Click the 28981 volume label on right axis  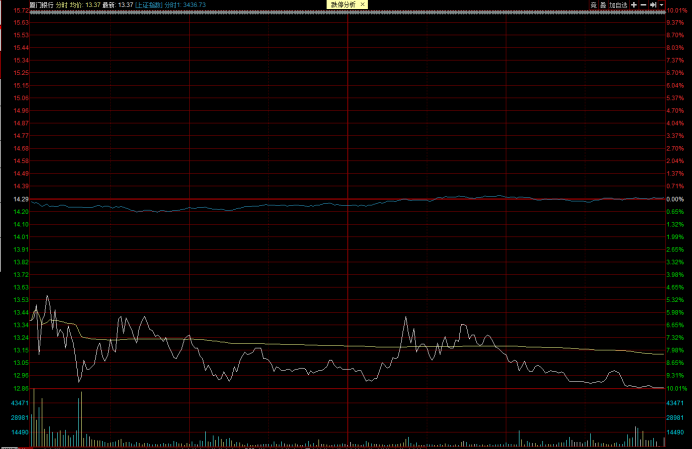[675, 418]
